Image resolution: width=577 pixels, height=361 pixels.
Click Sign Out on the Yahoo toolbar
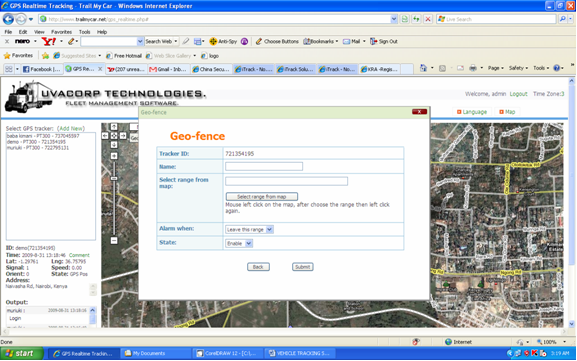point(384,41)
